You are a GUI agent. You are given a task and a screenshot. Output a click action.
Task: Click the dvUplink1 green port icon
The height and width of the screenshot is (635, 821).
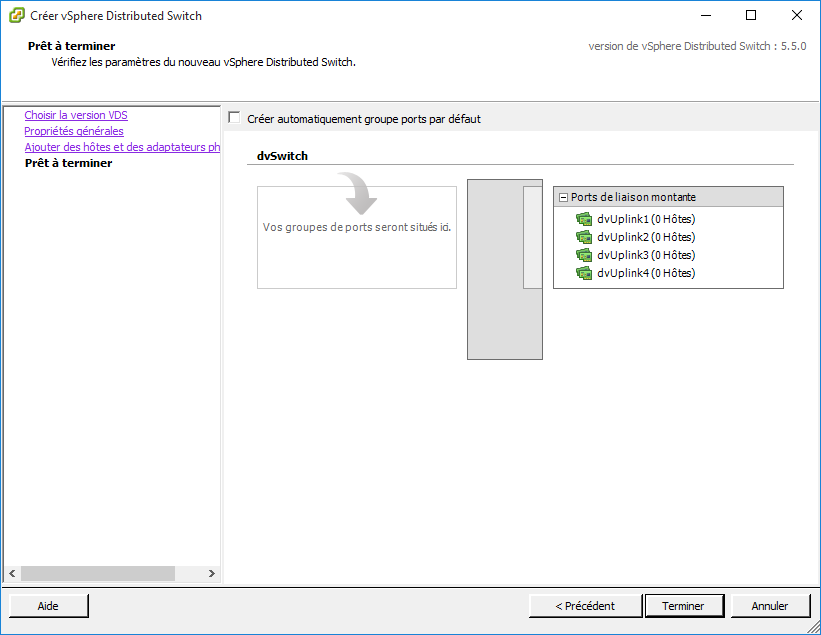pyautogui.click(x=584, y=219)
